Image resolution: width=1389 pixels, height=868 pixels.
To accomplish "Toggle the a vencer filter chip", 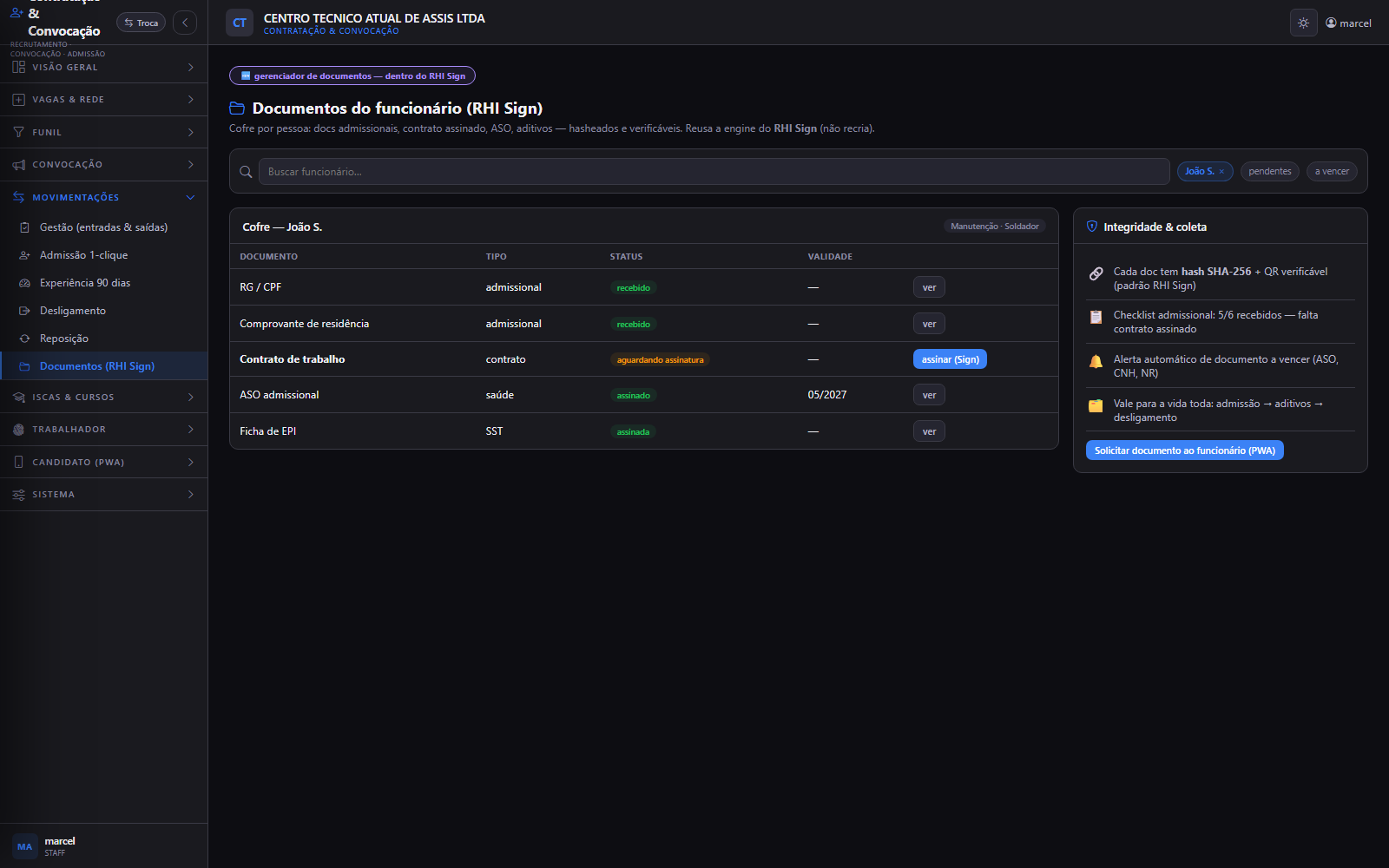I will [x=1332, y=172].
